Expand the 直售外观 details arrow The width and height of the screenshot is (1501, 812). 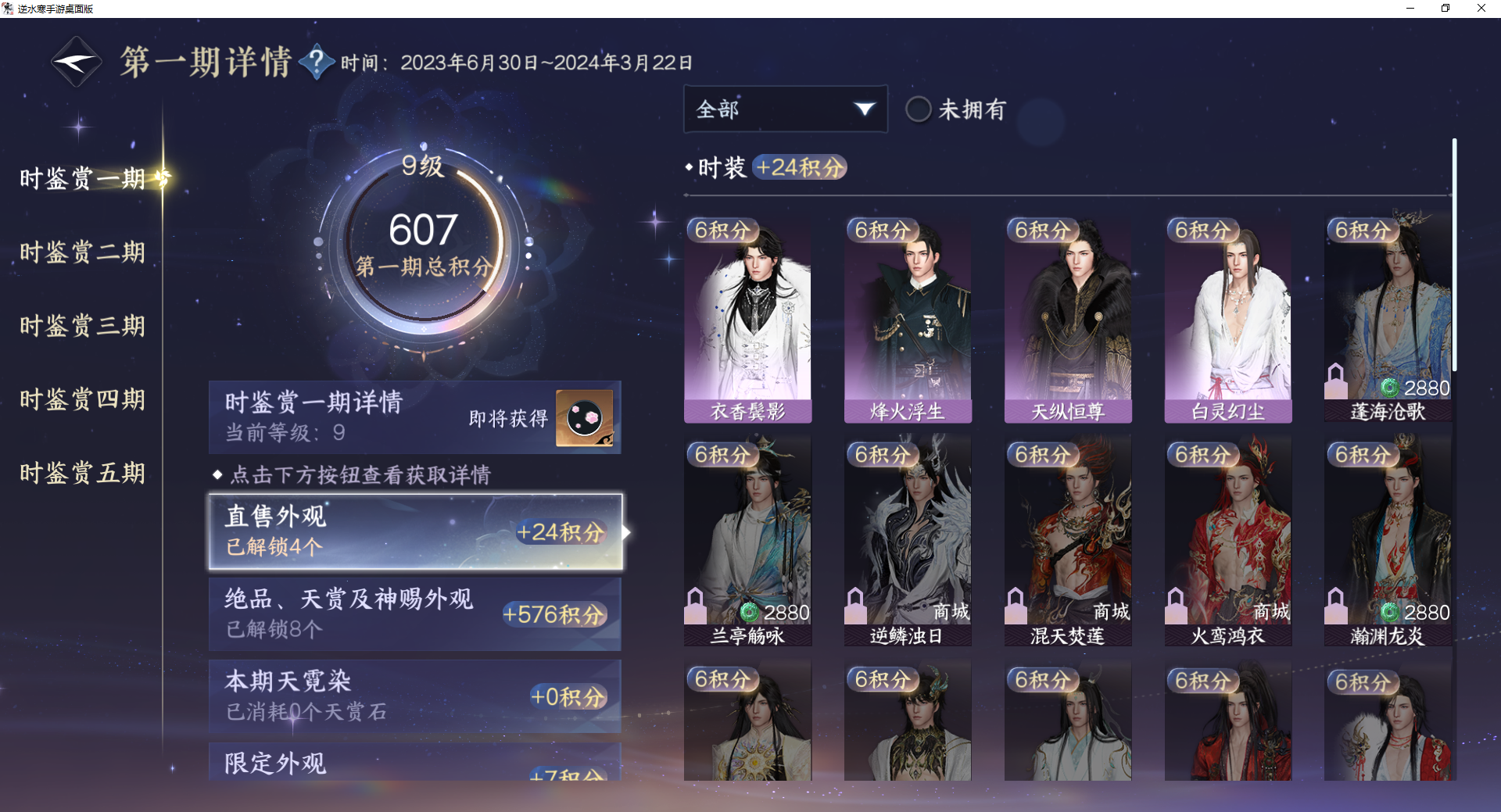point(626,532)
